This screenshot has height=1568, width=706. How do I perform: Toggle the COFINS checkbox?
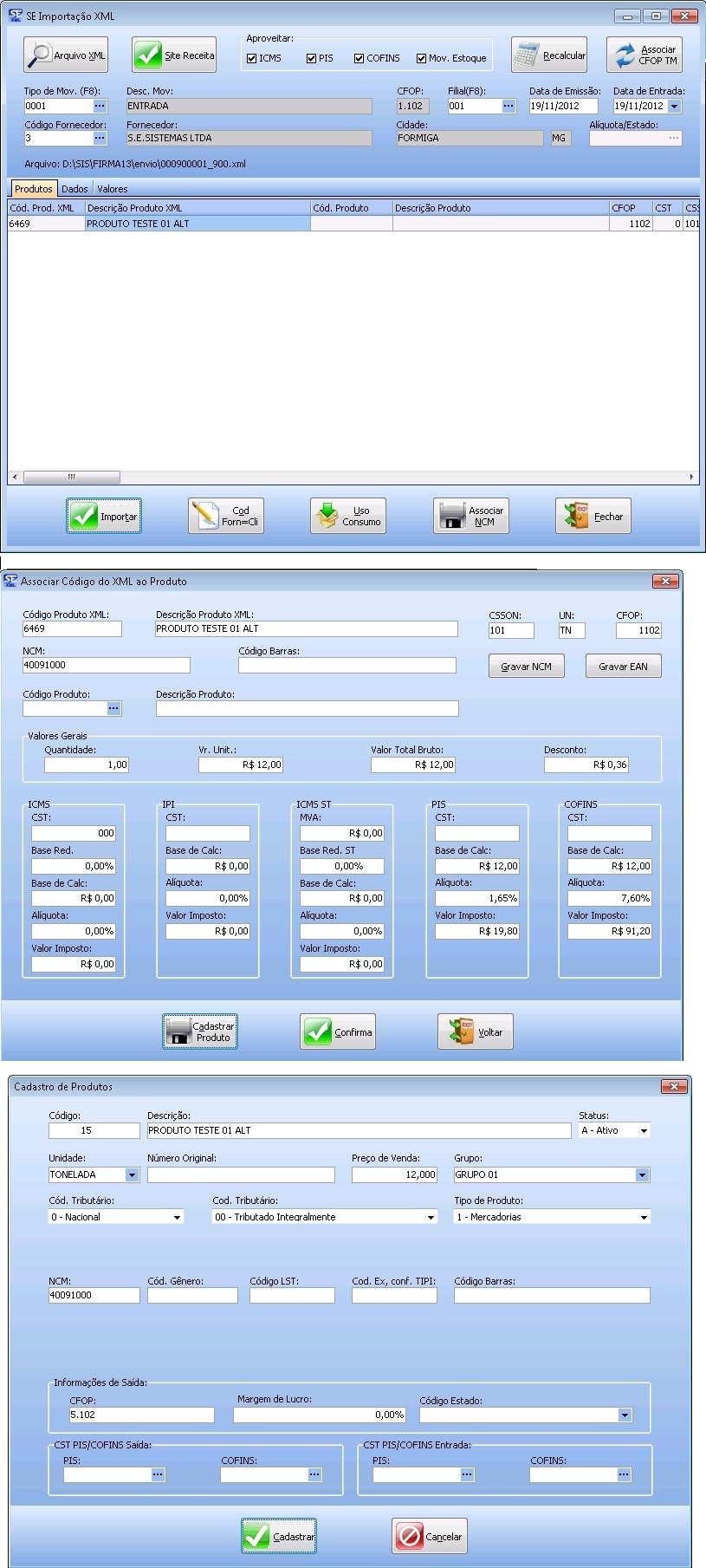point(359,58)
